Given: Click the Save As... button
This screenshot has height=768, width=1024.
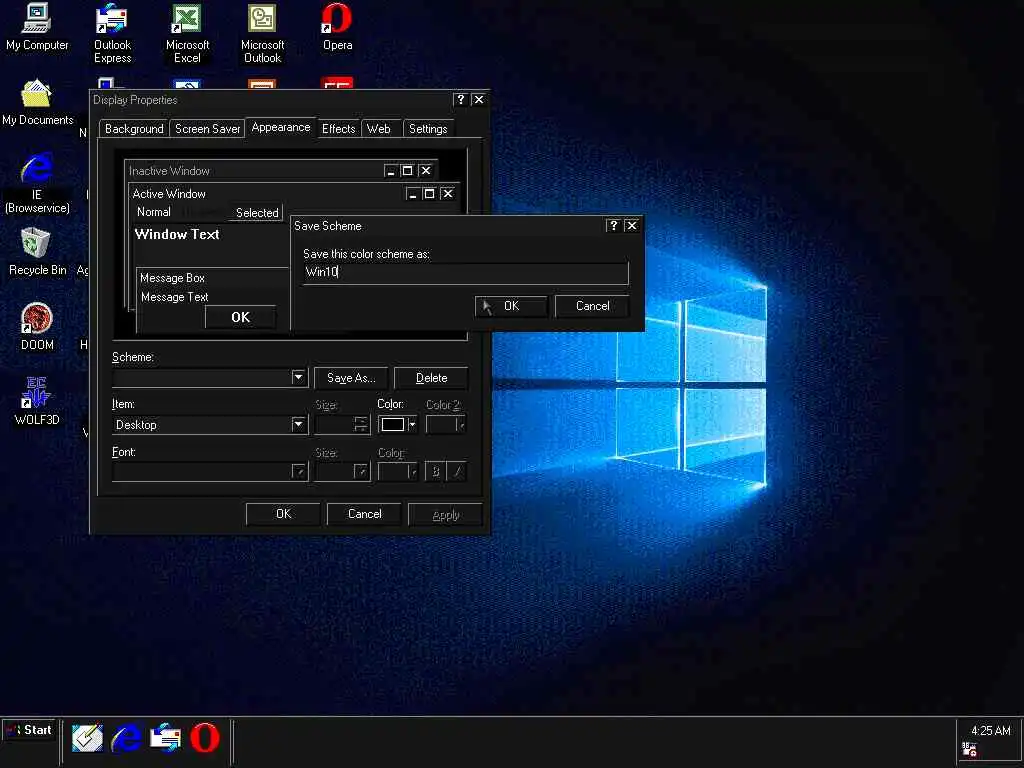Looking at the screenshot, I should pyautogui.click(x=351, y=377).
